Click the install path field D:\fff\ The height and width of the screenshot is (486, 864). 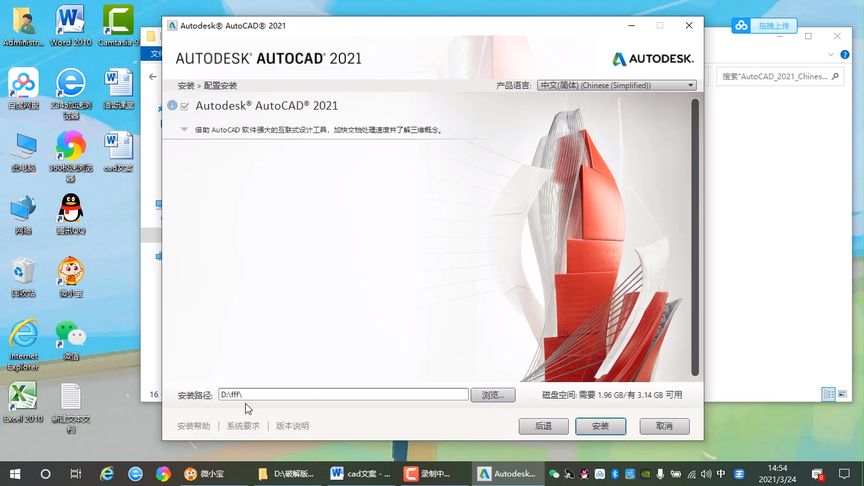[x=343, y=394]
